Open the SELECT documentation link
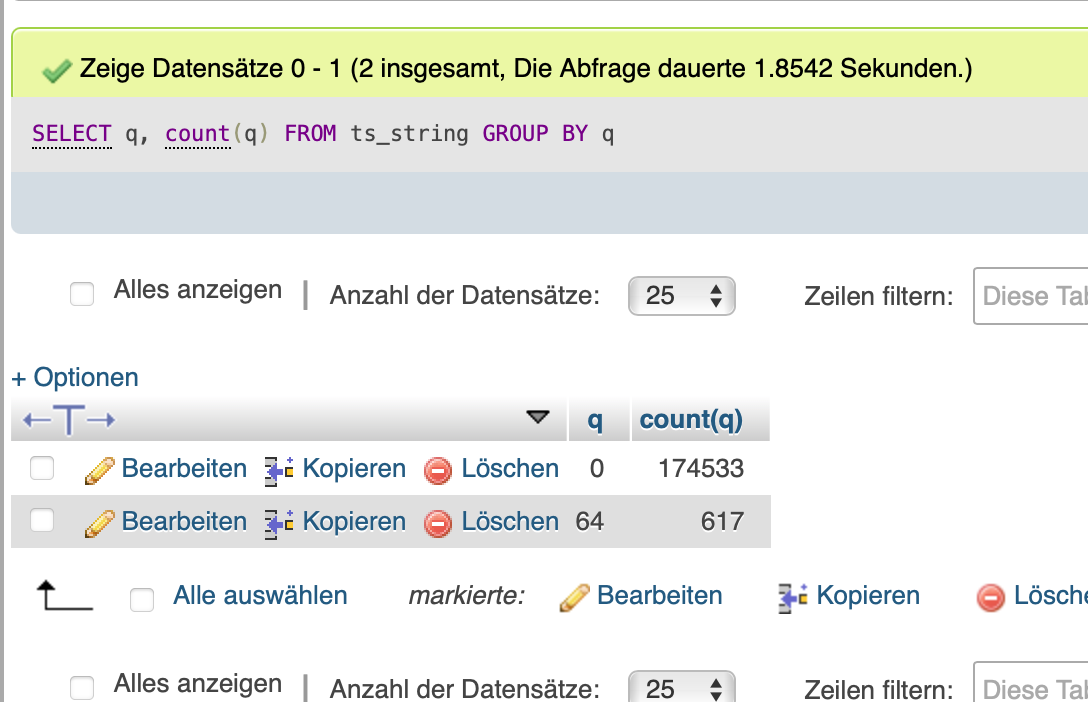This screenshot has width=1088, height=702. click(x=69, y=132)
